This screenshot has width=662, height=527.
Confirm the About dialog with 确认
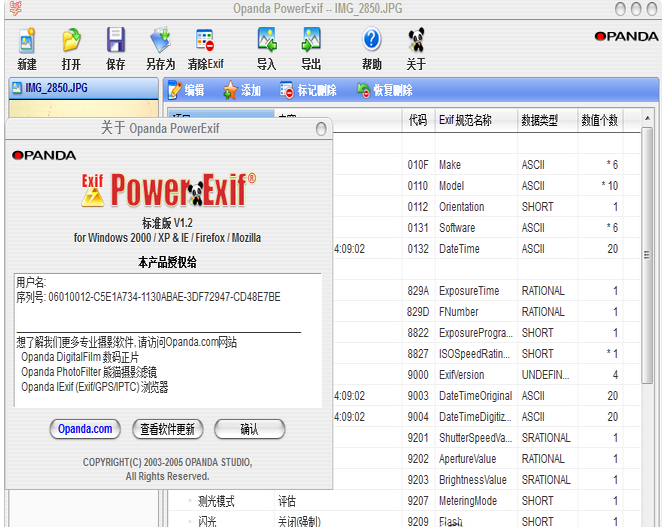pos(249,429)
